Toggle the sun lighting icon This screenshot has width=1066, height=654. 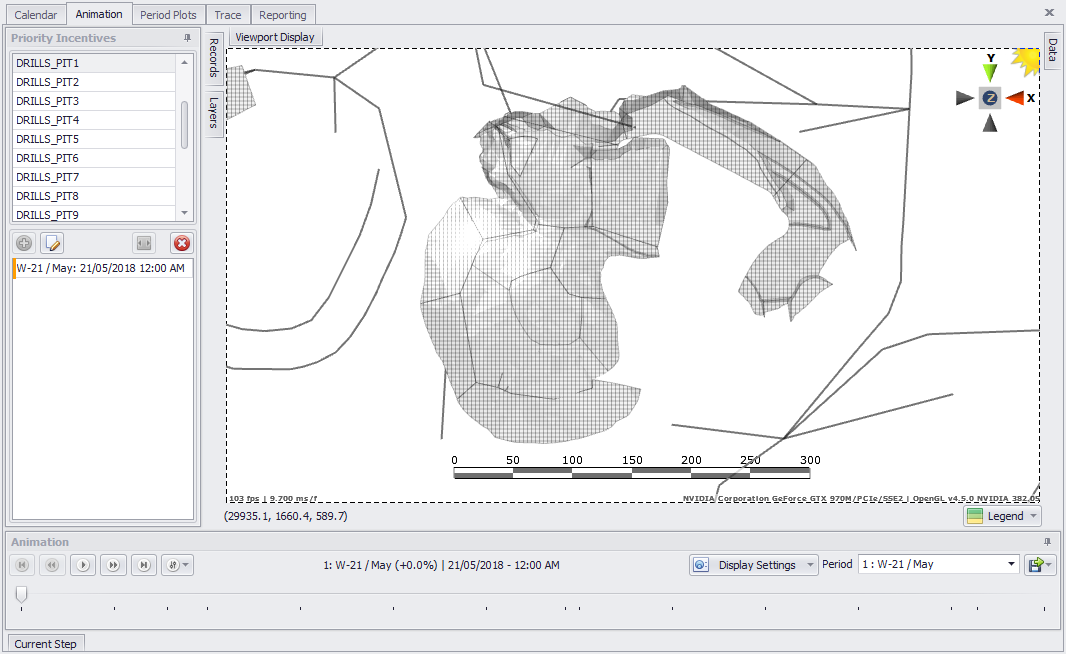1026,61
